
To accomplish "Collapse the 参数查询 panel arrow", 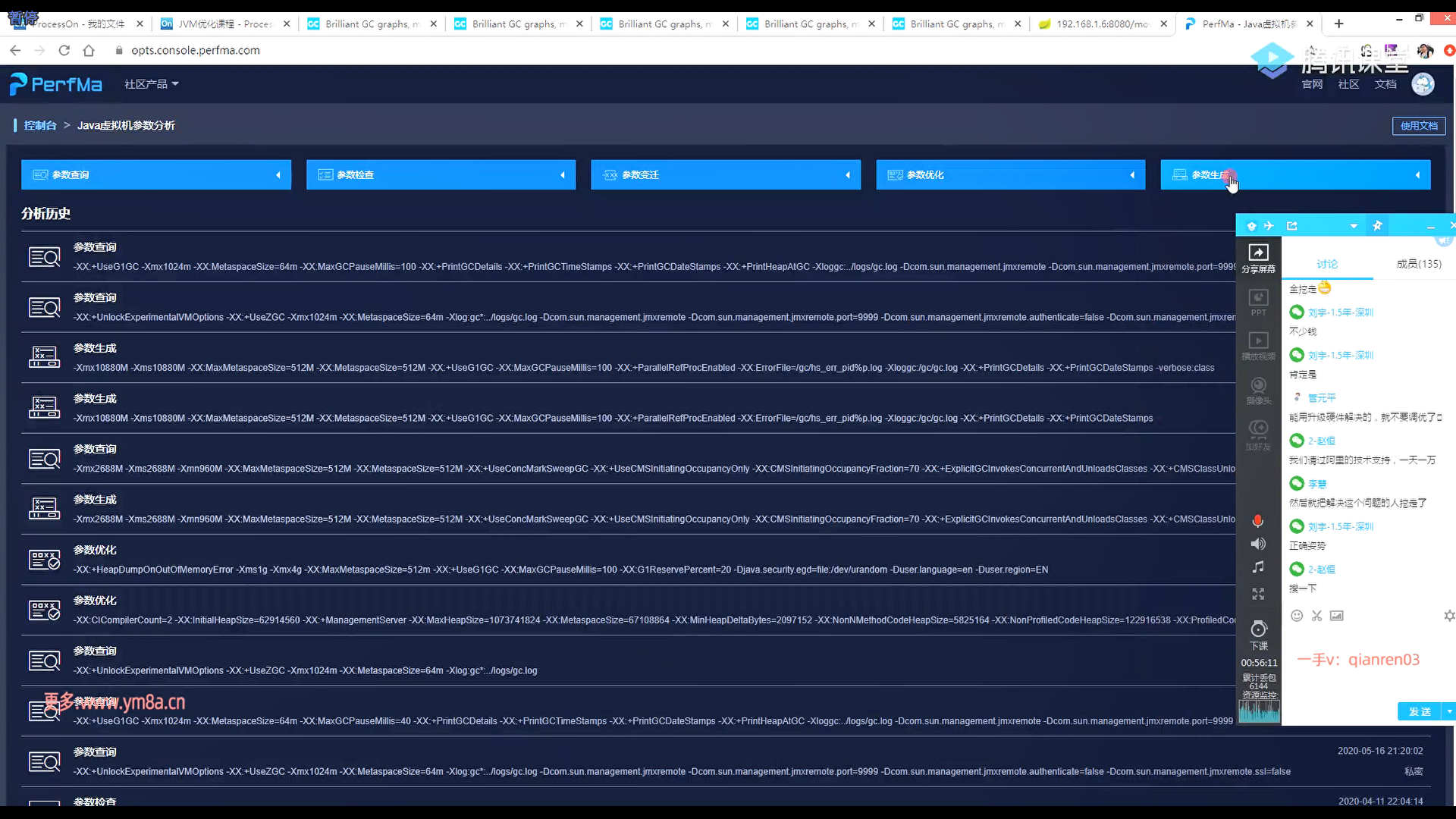I will pos(278,175).
